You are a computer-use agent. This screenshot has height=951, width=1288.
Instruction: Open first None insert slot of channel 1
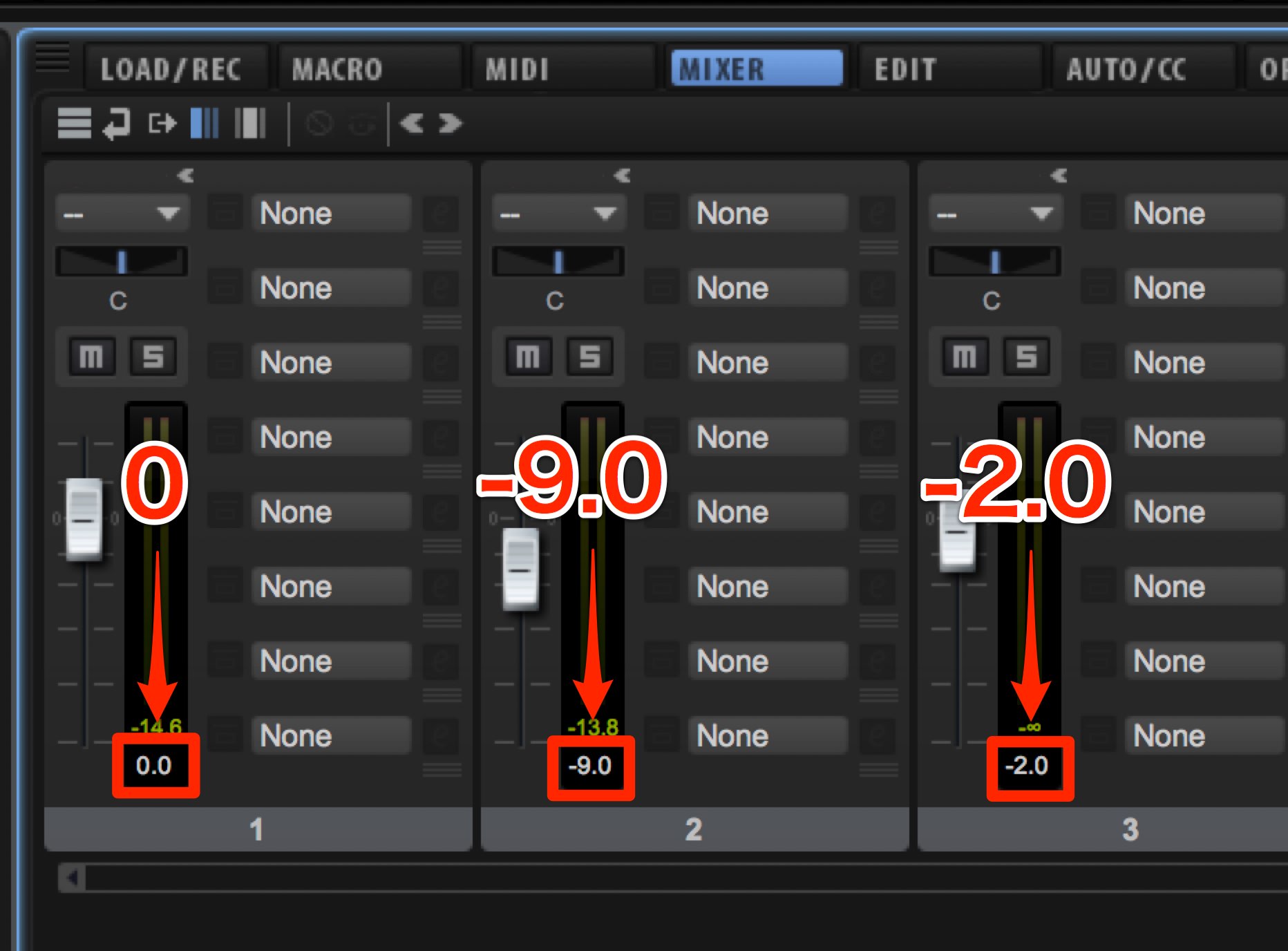(332, 213)
